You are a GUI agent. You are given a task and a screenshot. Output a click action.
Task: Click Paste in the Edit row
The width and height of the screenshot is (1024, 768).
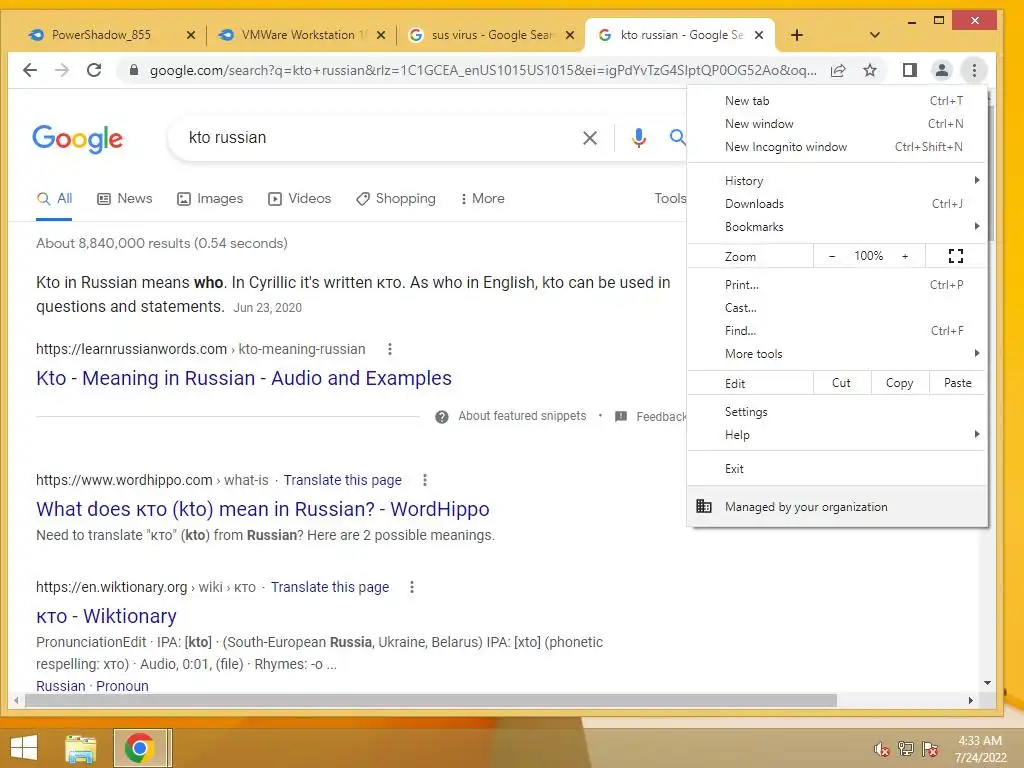pos(957,383)
